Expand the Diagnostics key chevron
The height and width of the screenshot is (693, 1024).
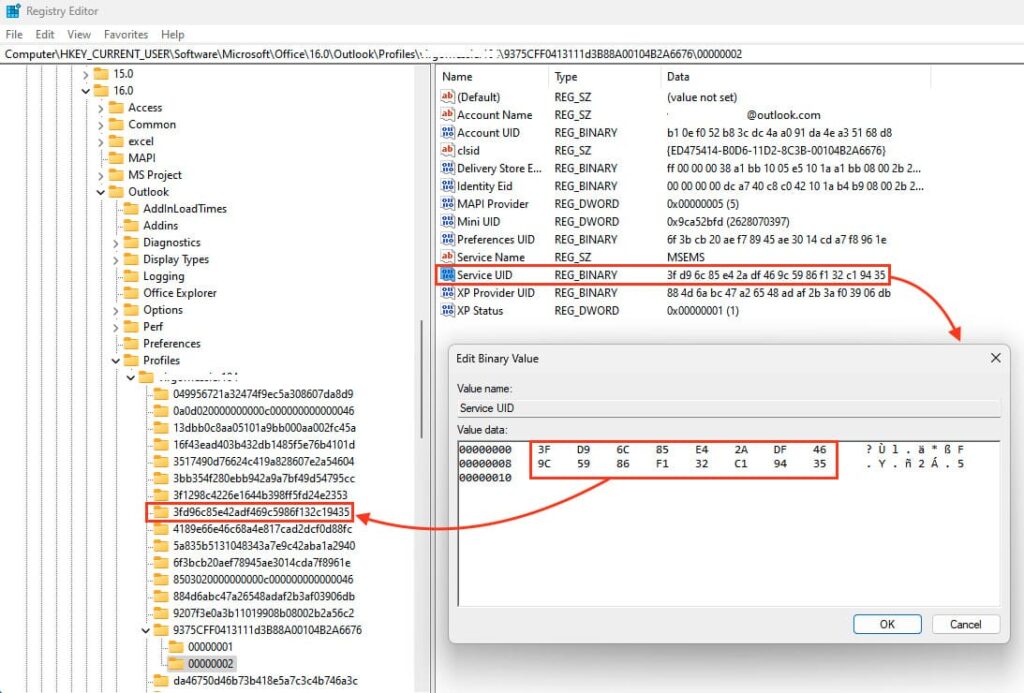116,243
